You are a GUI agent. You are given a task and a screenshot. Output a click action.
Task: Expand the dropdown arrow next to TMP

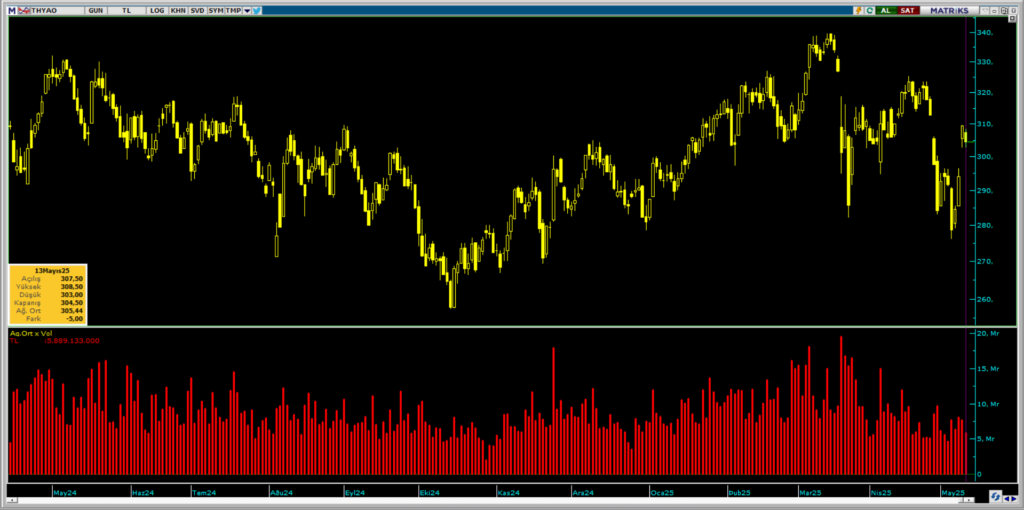click(x=246, y=9)
